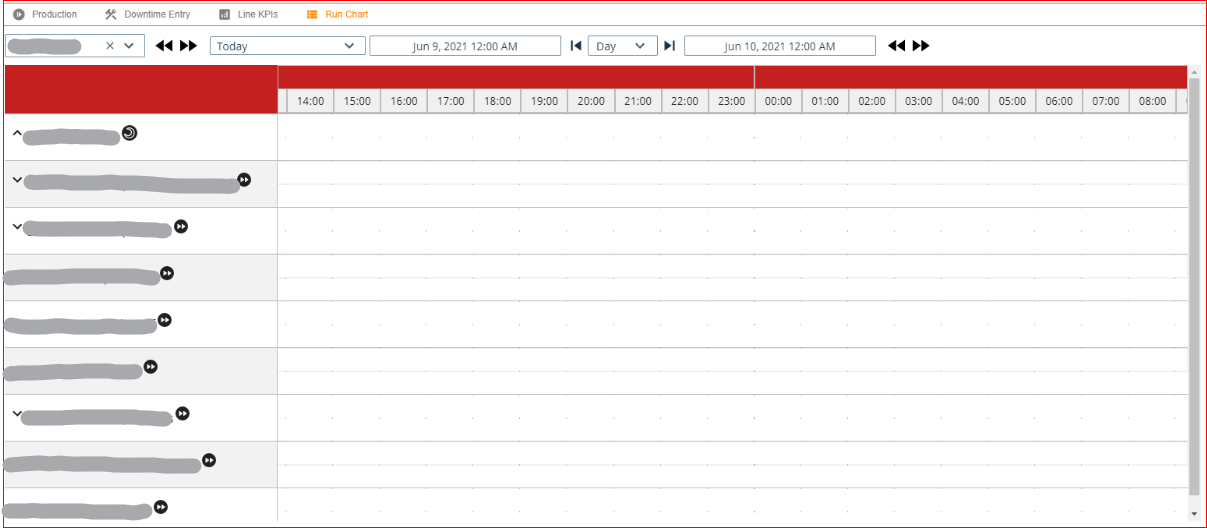Switch to the Downtime Entry tab
The height and width of the screenshot is (528, 1207).
[x=147, y=14]
